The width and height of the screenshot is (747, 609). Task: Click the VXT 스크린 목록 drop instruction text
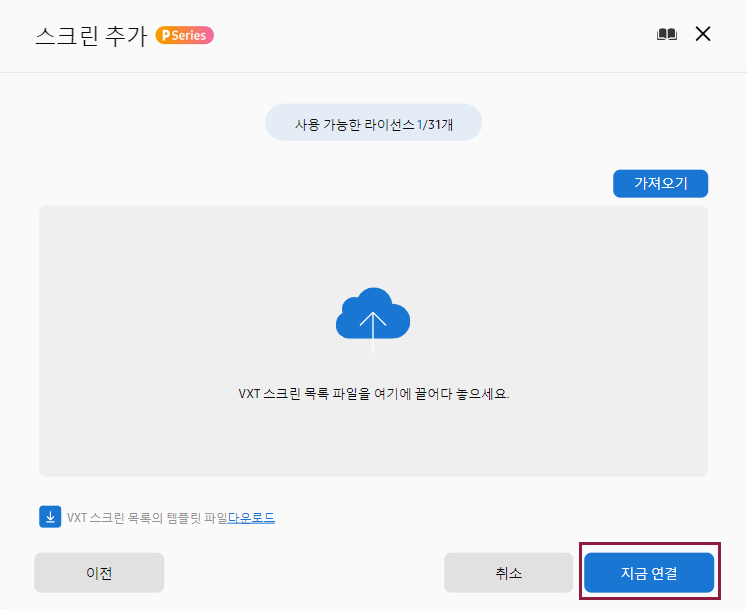click(x=374, y=394)
